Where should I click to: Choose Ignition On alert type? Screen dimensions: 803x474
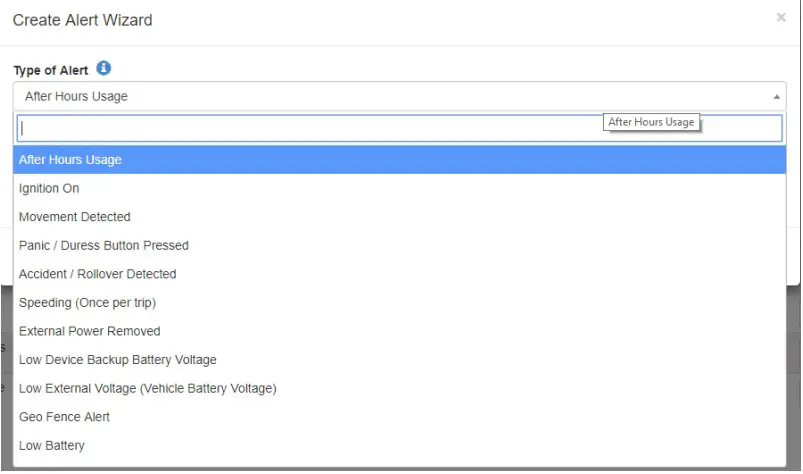49,188
